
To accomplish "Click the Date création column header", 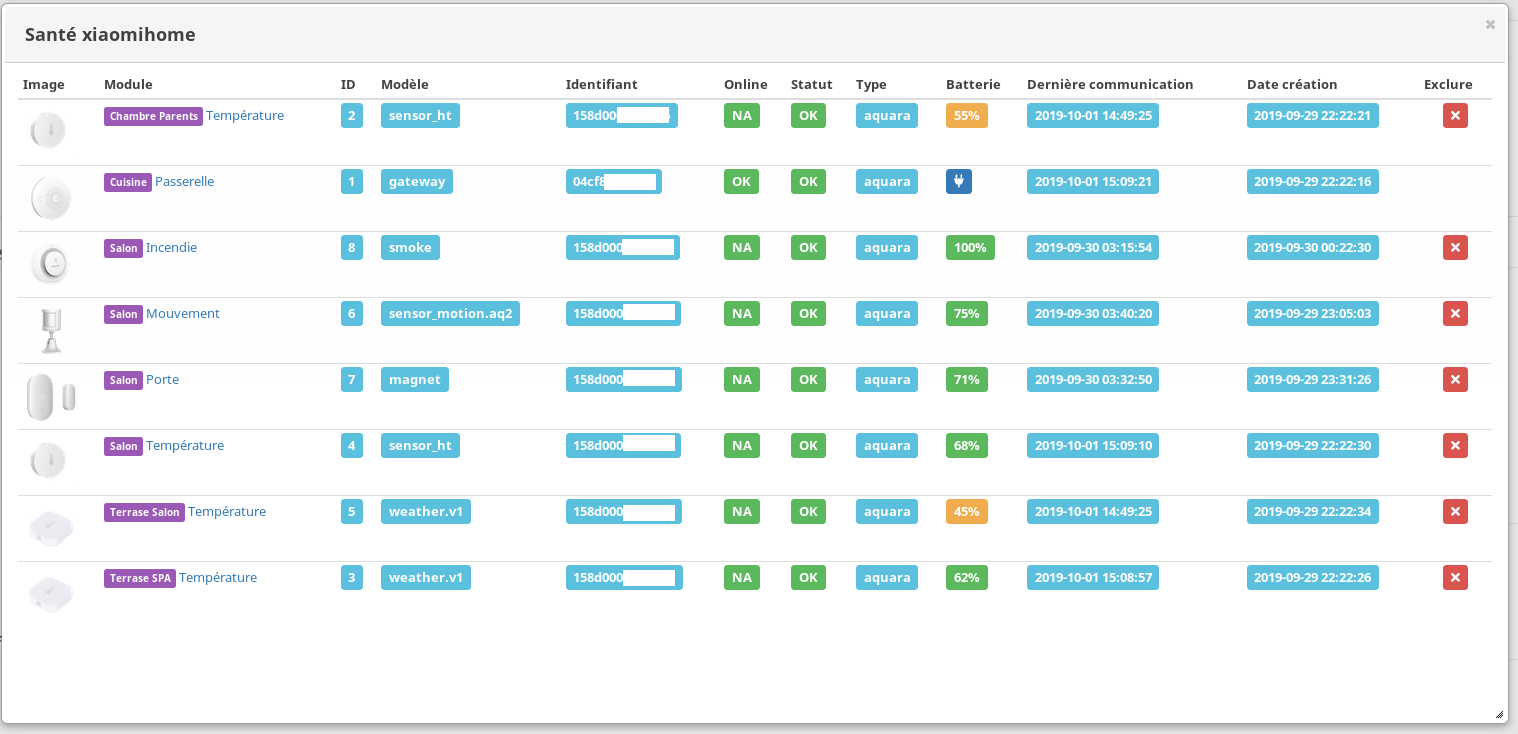I will 1292,85.
